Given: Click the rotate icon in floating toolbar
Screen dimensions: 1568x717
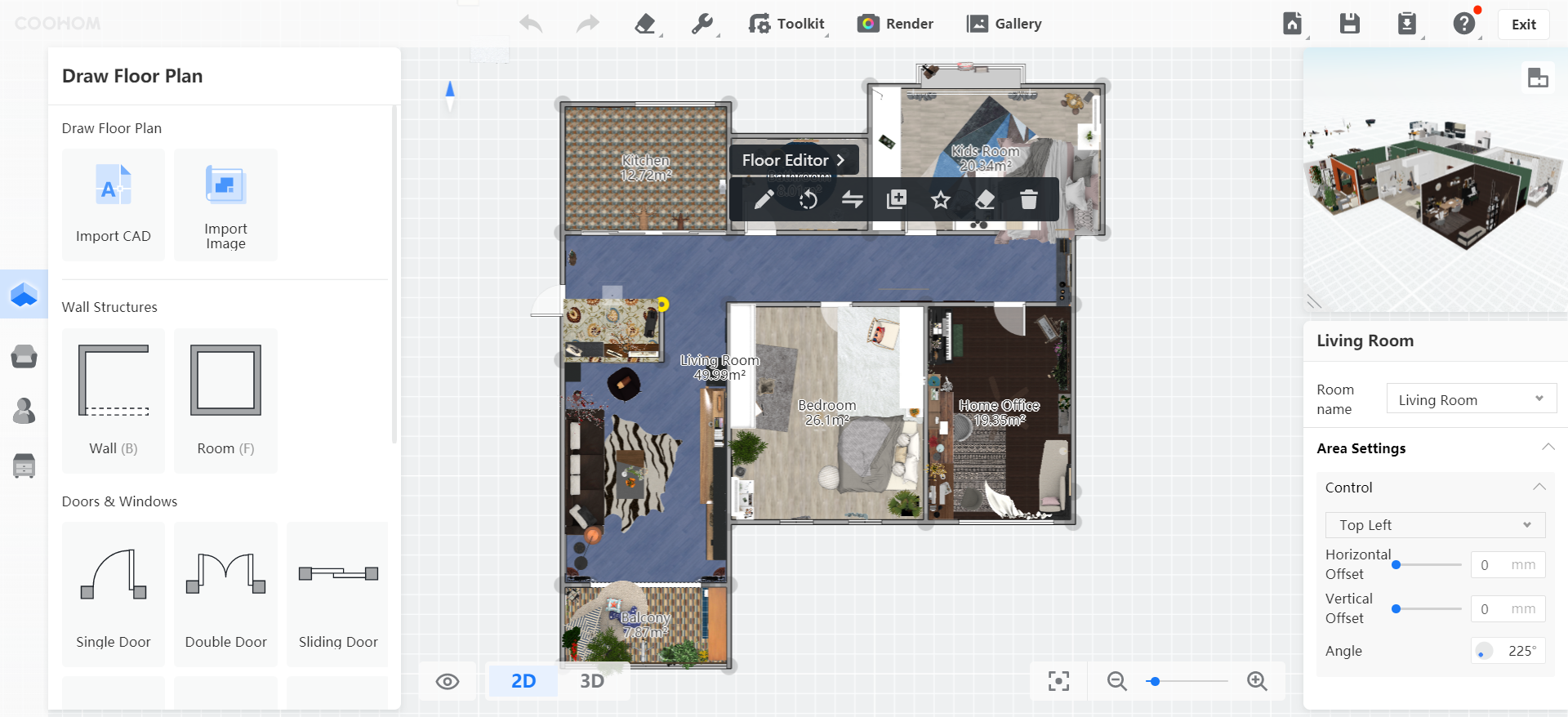Looking at the screenshot, I should (x=808, y=199).
